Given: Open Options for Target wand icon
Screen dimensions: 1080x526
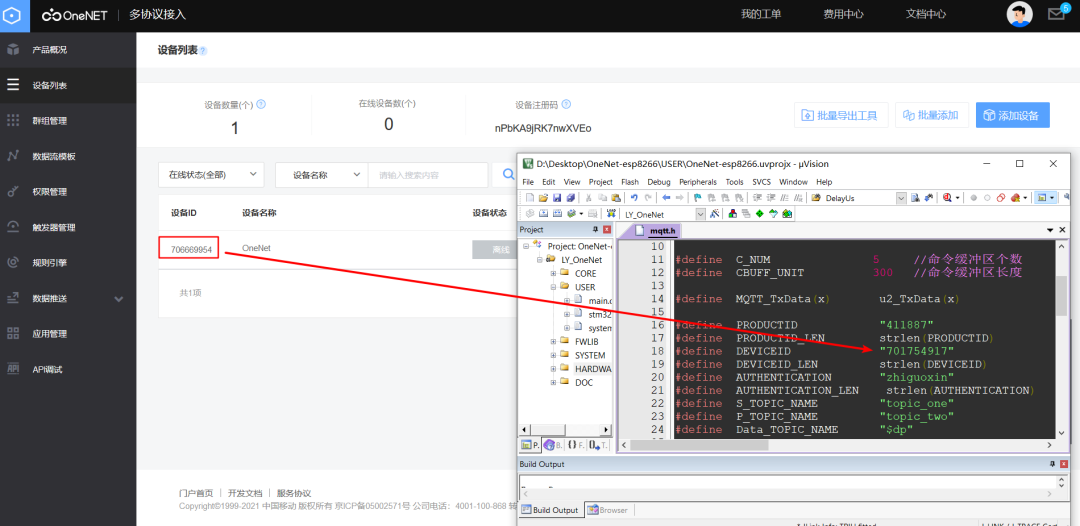Looking at the screenshot, I should (x=714, y=214).
